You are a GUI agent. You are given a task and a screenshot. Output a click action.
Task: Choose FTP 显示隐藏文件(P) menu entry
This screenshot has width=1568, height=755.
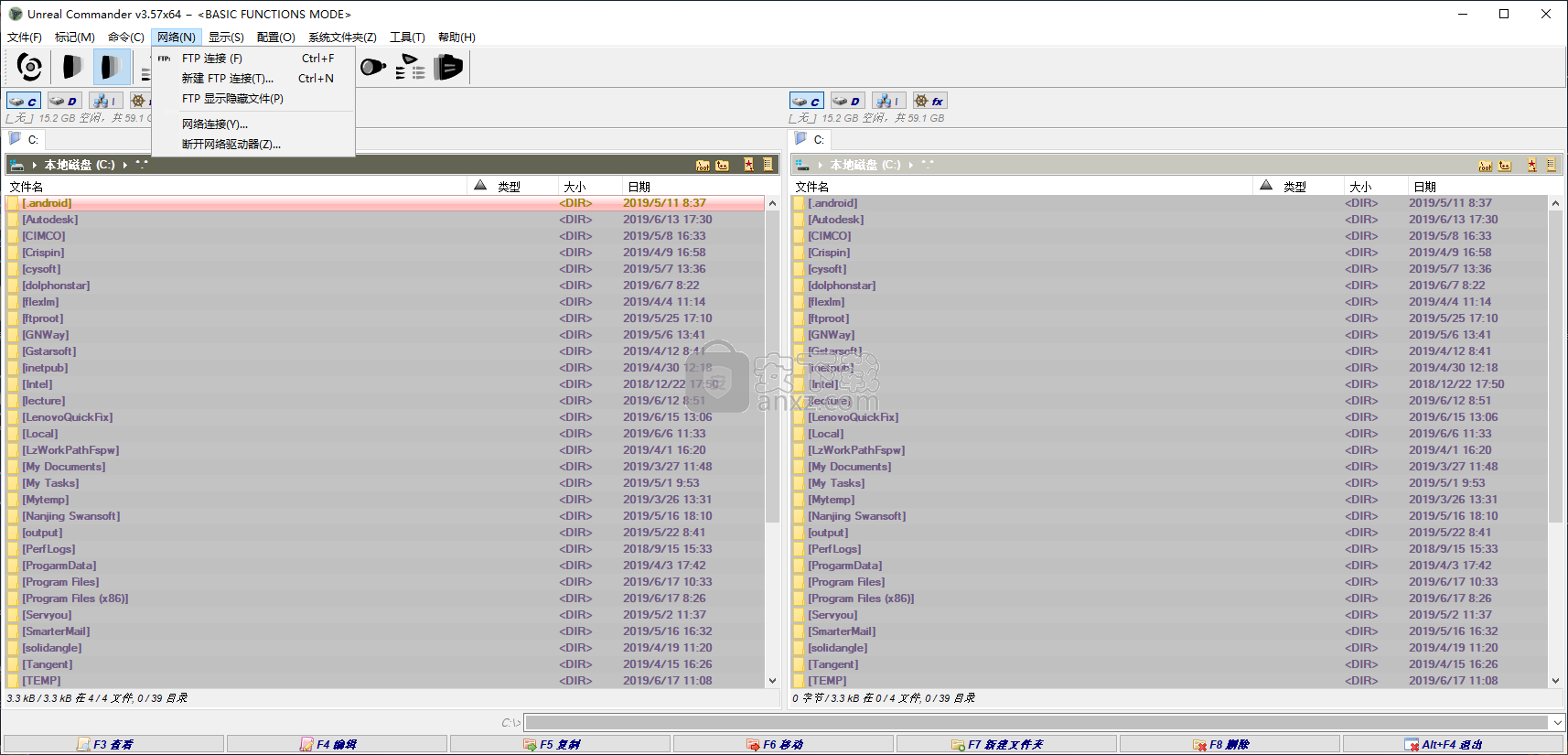tap(253, 99)
